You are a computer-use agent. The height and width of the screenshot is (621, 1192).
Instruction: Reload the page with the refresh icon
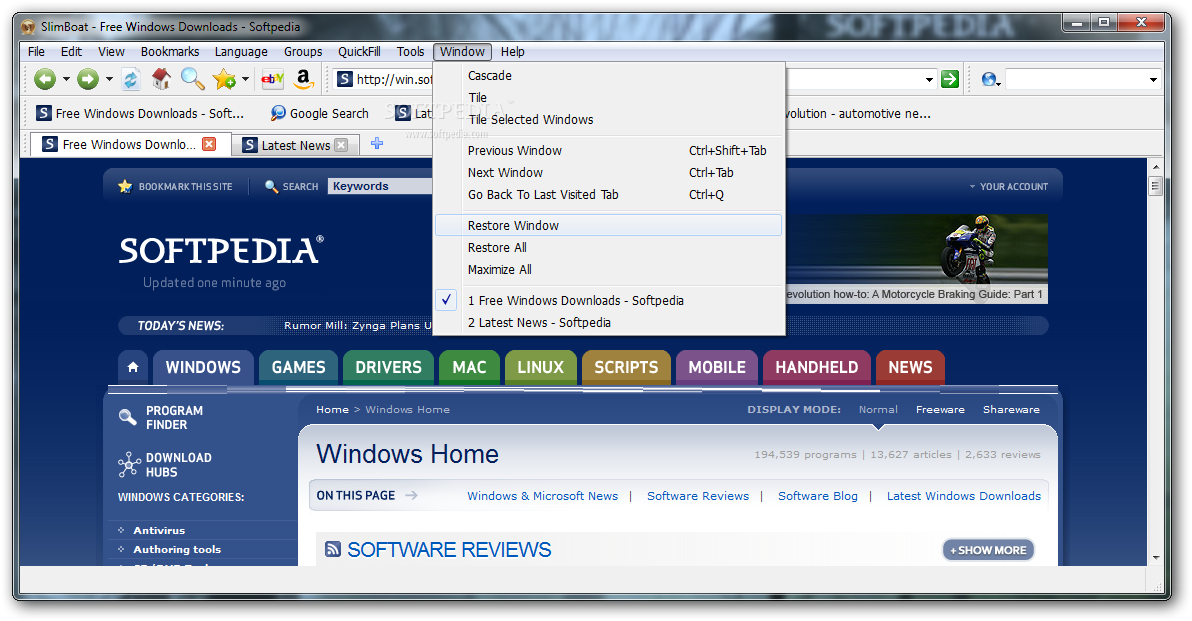pos(131,79)
